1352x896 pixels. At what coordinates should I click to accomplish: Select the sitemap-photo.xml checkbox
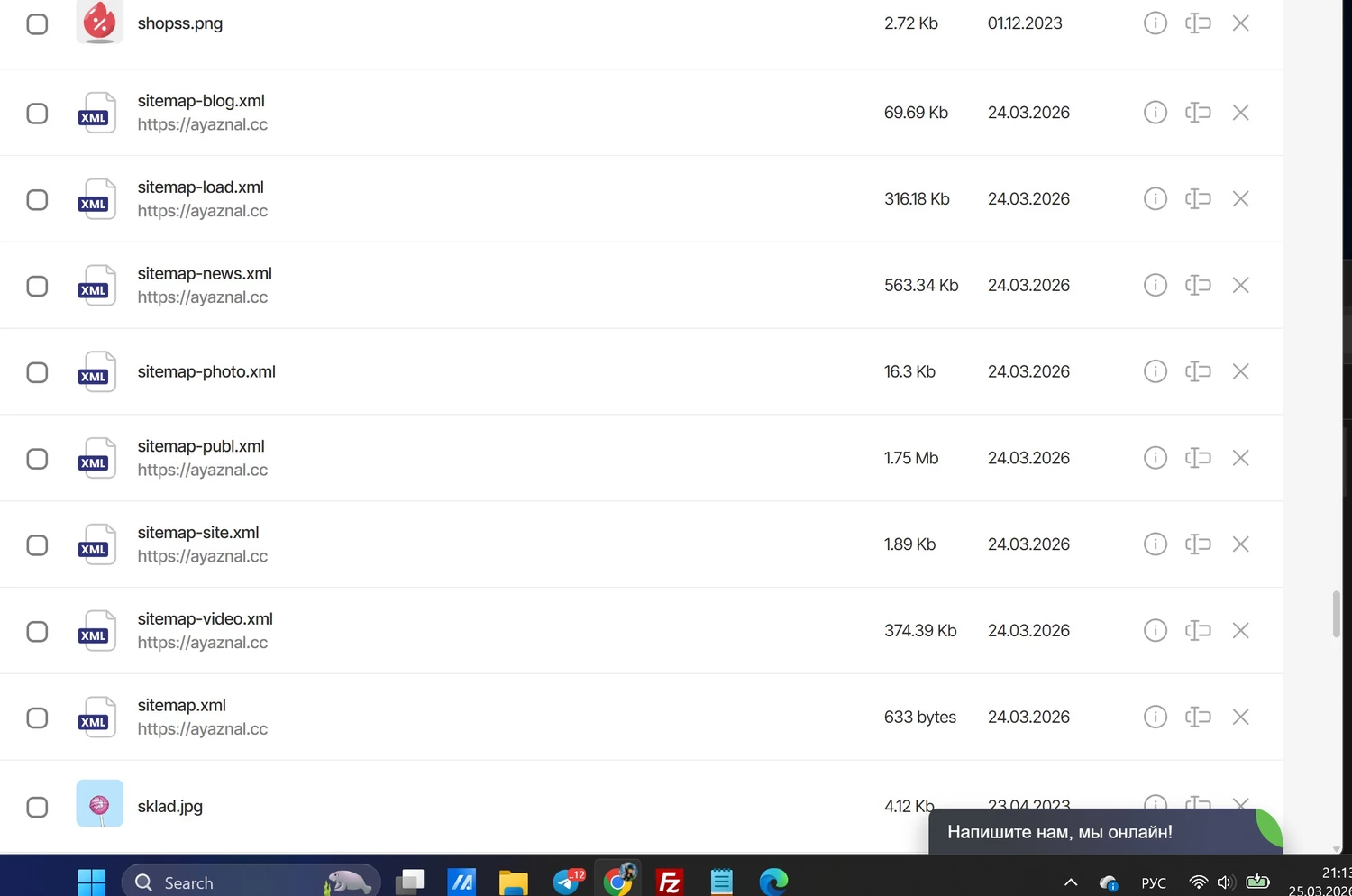pyautogui.click(x=37, y=372)
